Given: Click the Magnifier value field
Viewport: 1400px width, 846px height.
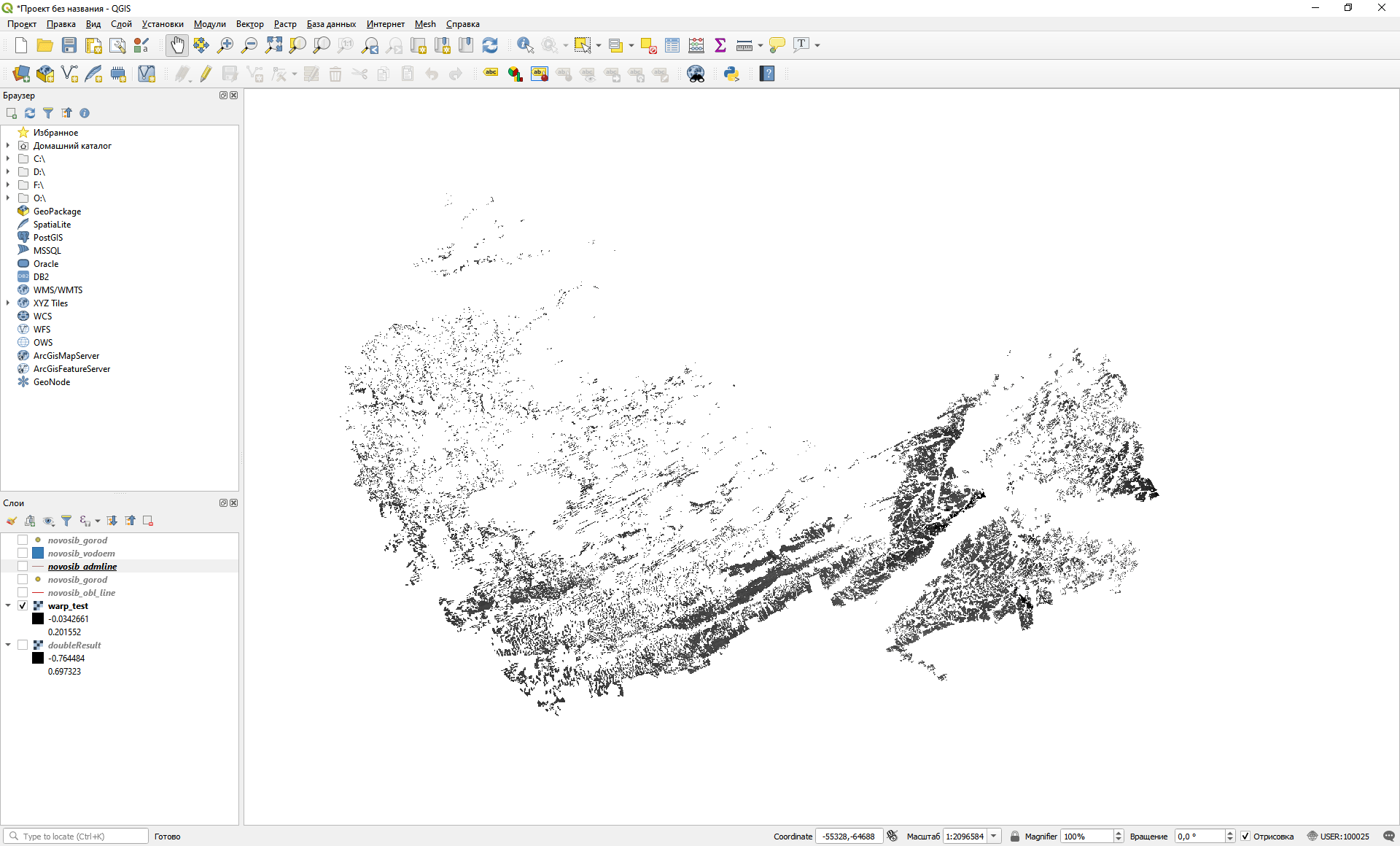Looking at the screenshot, I should click(1086, 837).
